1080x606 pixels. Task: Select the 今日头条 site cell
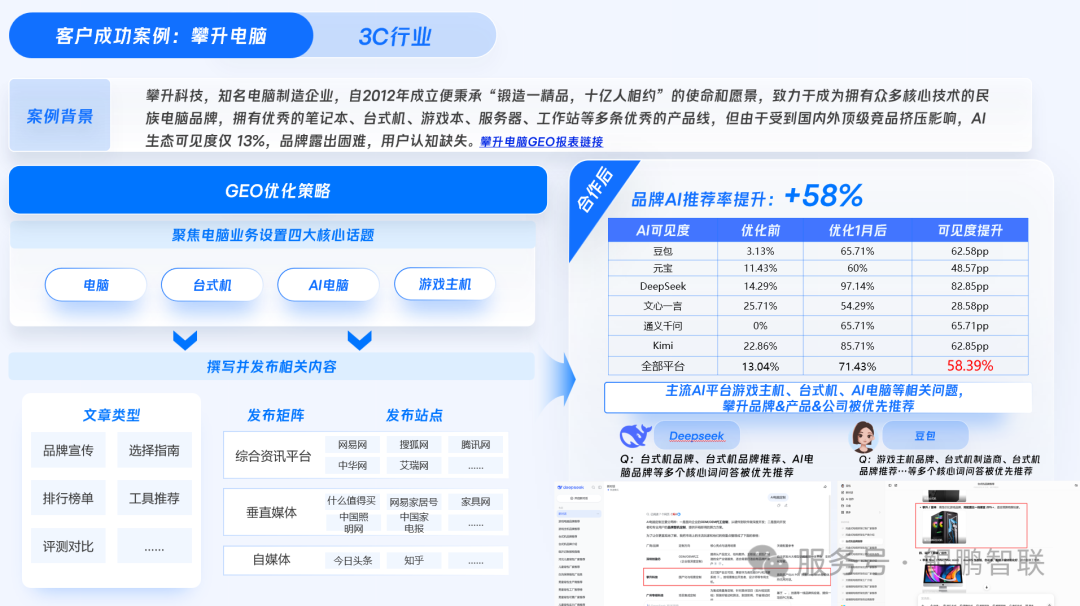click(x=353, y=561)
